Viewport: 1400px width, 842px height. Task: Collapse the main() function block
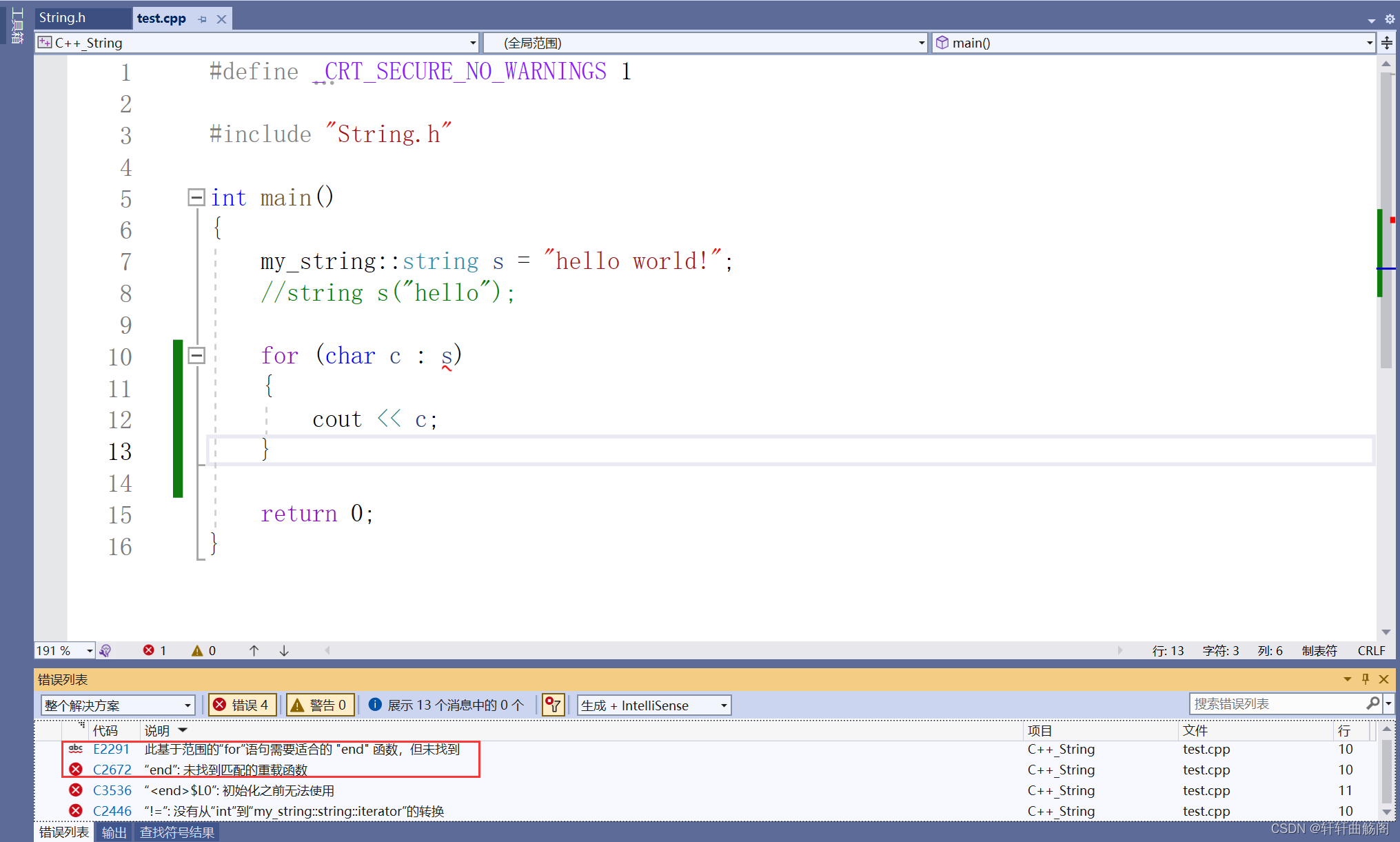pos(196,198)
